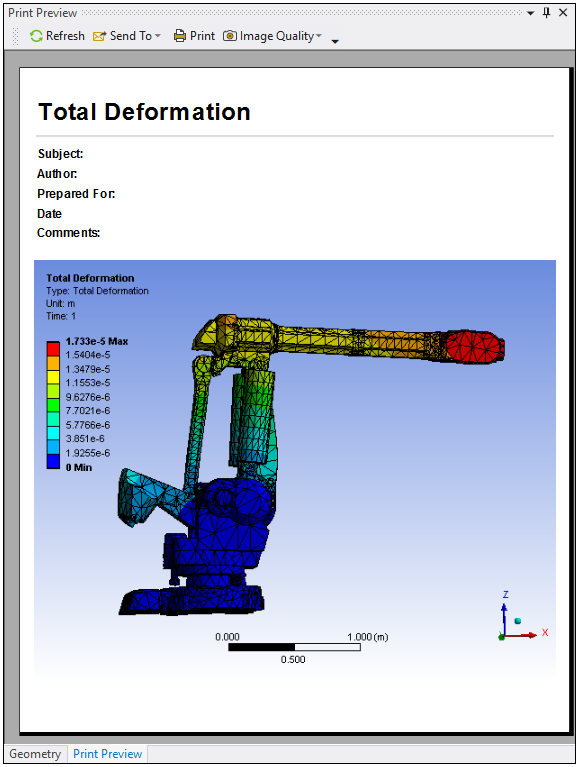Click the coordinate axis triad cyan sphere
This screenshot has height=767, width=579.
[517, 621]
